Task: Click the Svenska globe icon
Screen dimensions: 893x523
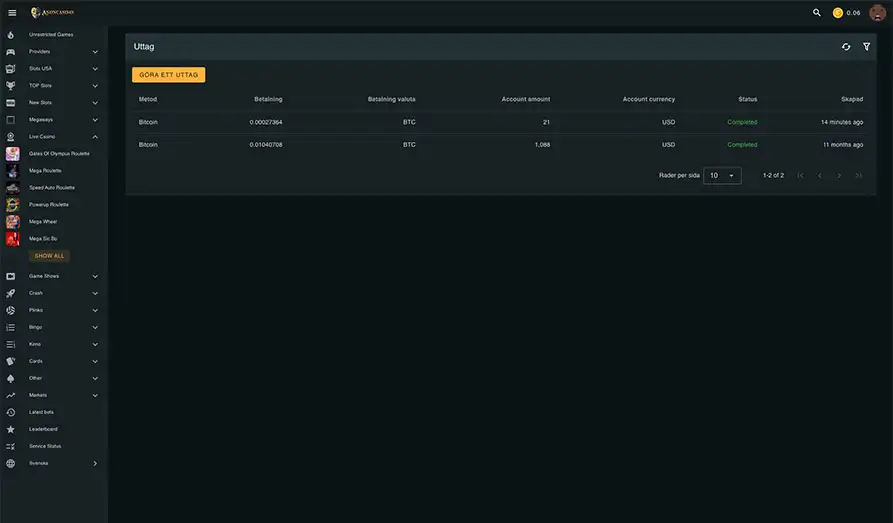Action: pos(10,464)
